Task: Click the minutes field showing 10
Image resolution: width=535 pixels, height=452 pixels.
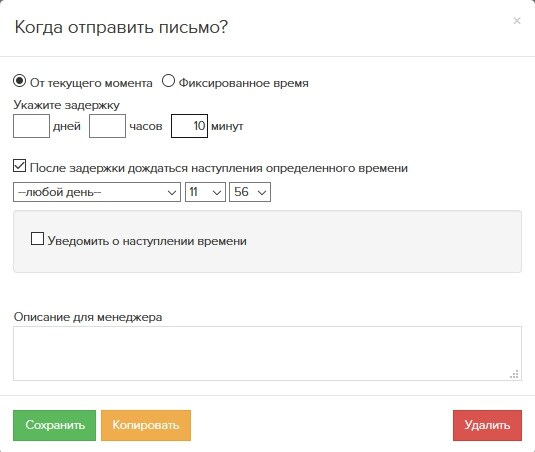Action: coord(189,126)
